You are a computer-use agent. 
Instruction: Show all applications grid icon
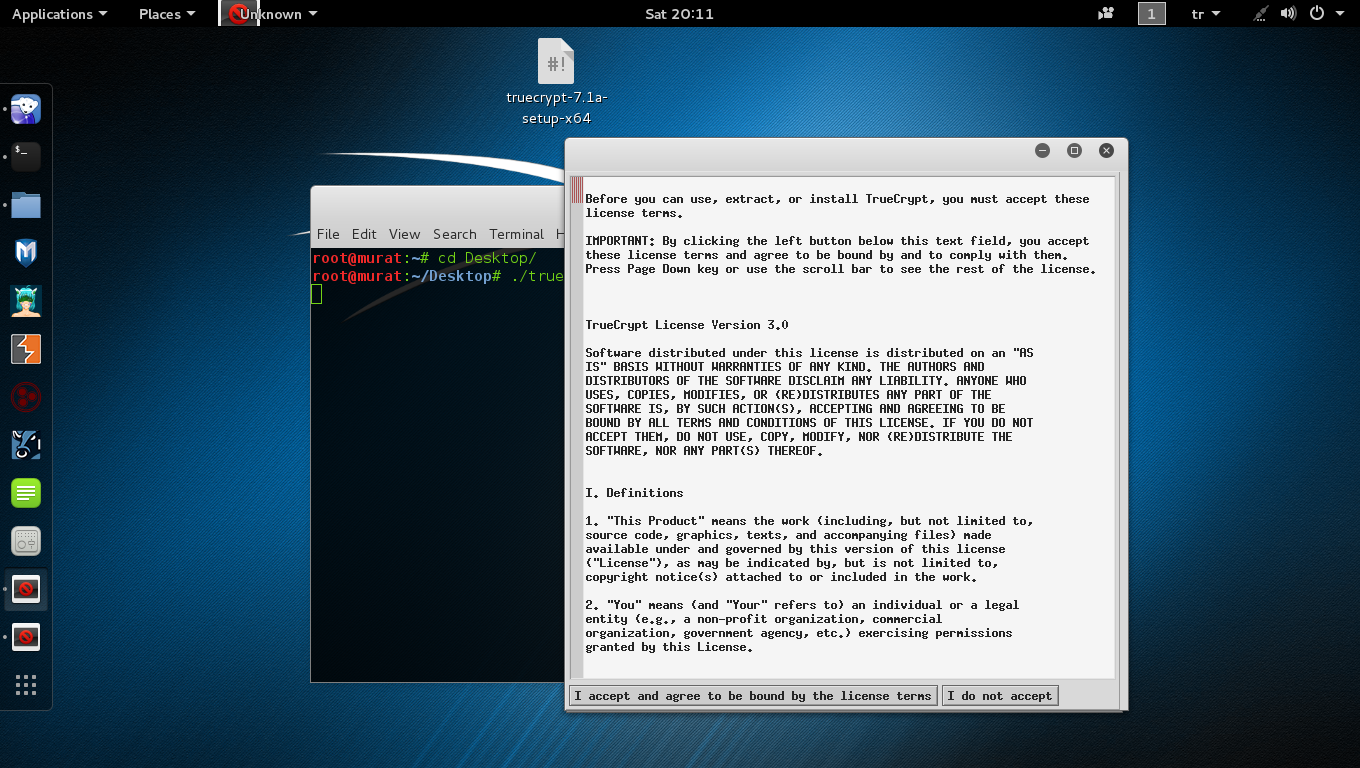[x=26, y=685]
